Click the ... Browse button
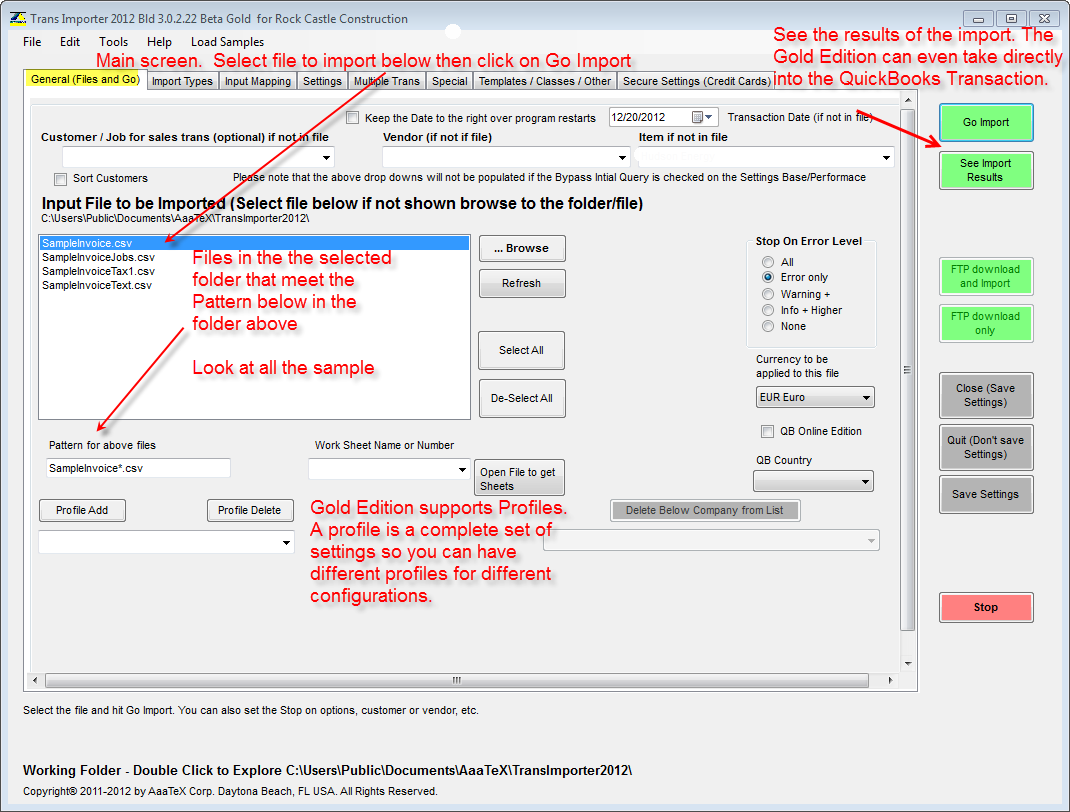Viewport: 1070px width, 812px height. (x=522, y=248)
